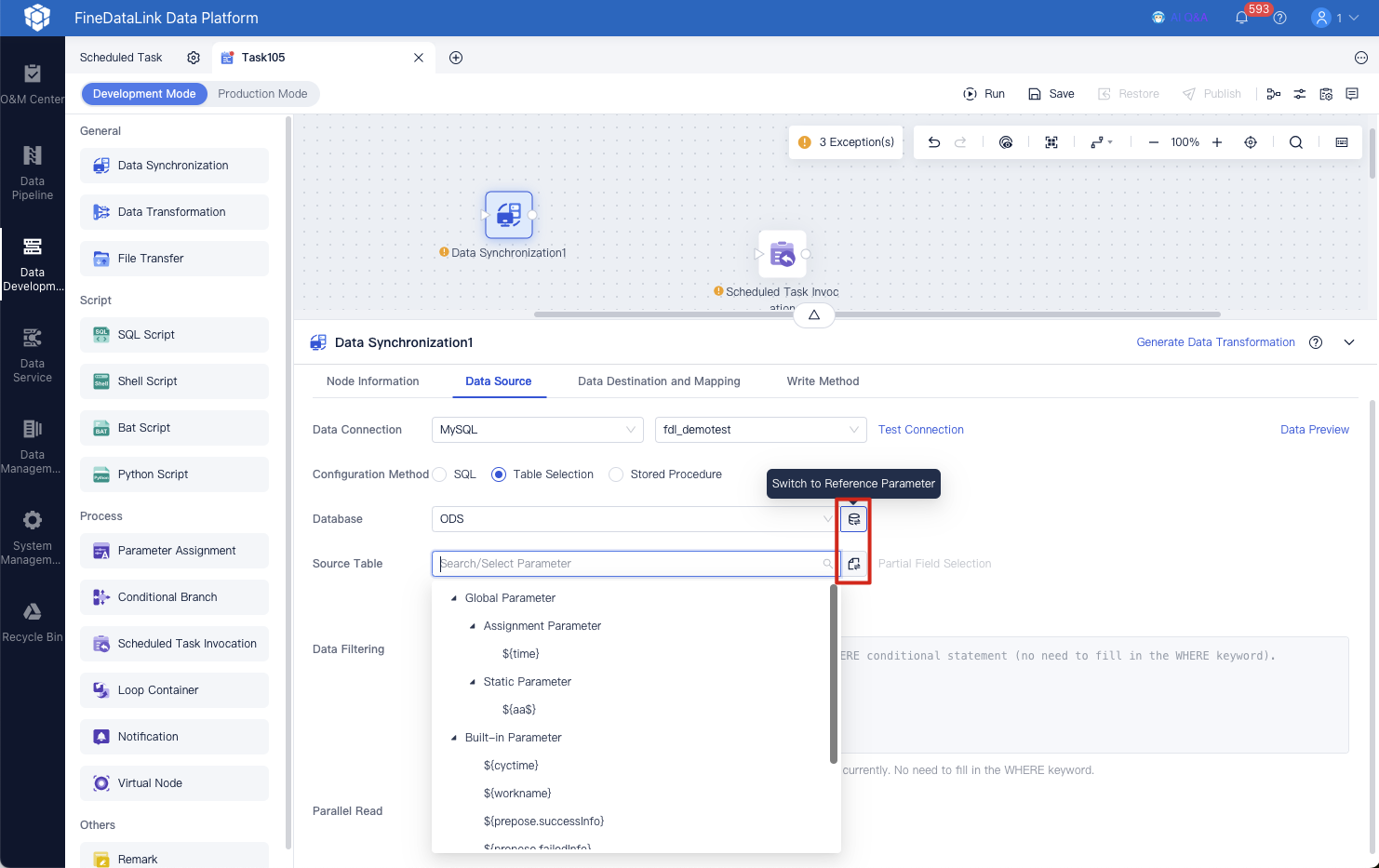The image size is (1379, 868).
Task: Open the fdl_demotest connection dropdown
Action: 761,430
